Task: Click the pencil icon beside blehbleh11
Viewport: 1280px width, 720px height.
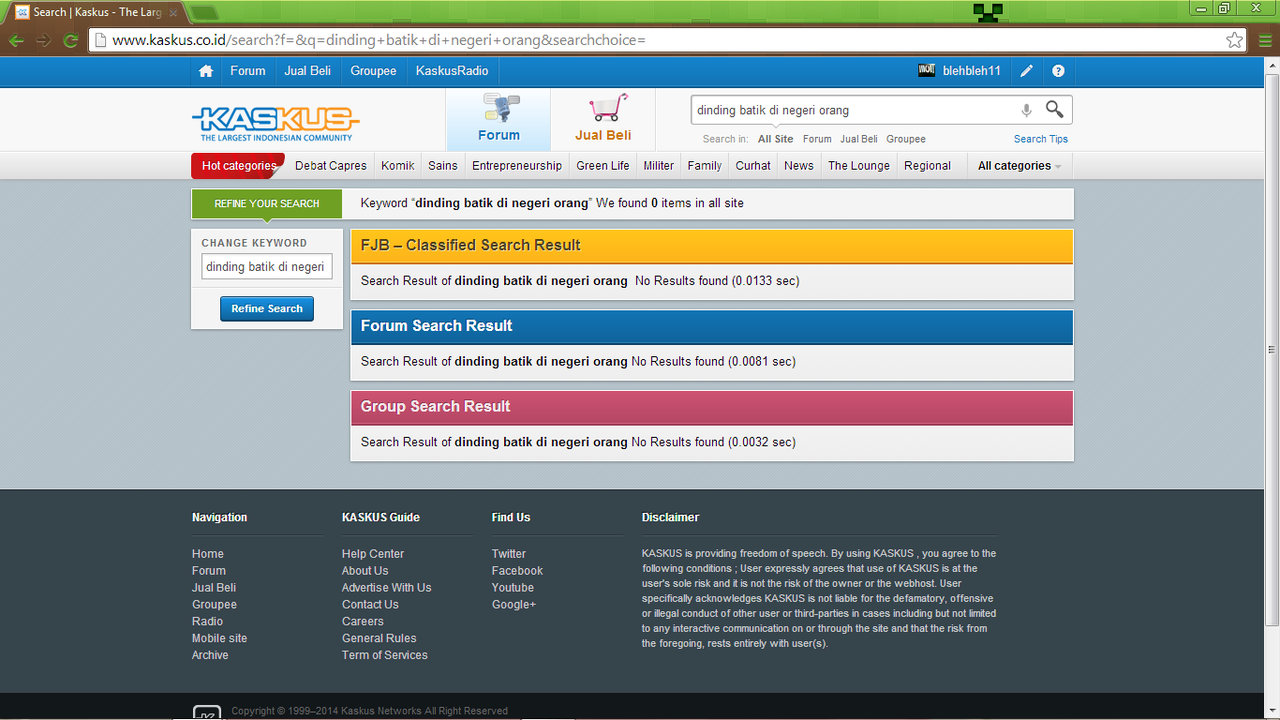Action: pyautogui.click(x=1026, y=71)
